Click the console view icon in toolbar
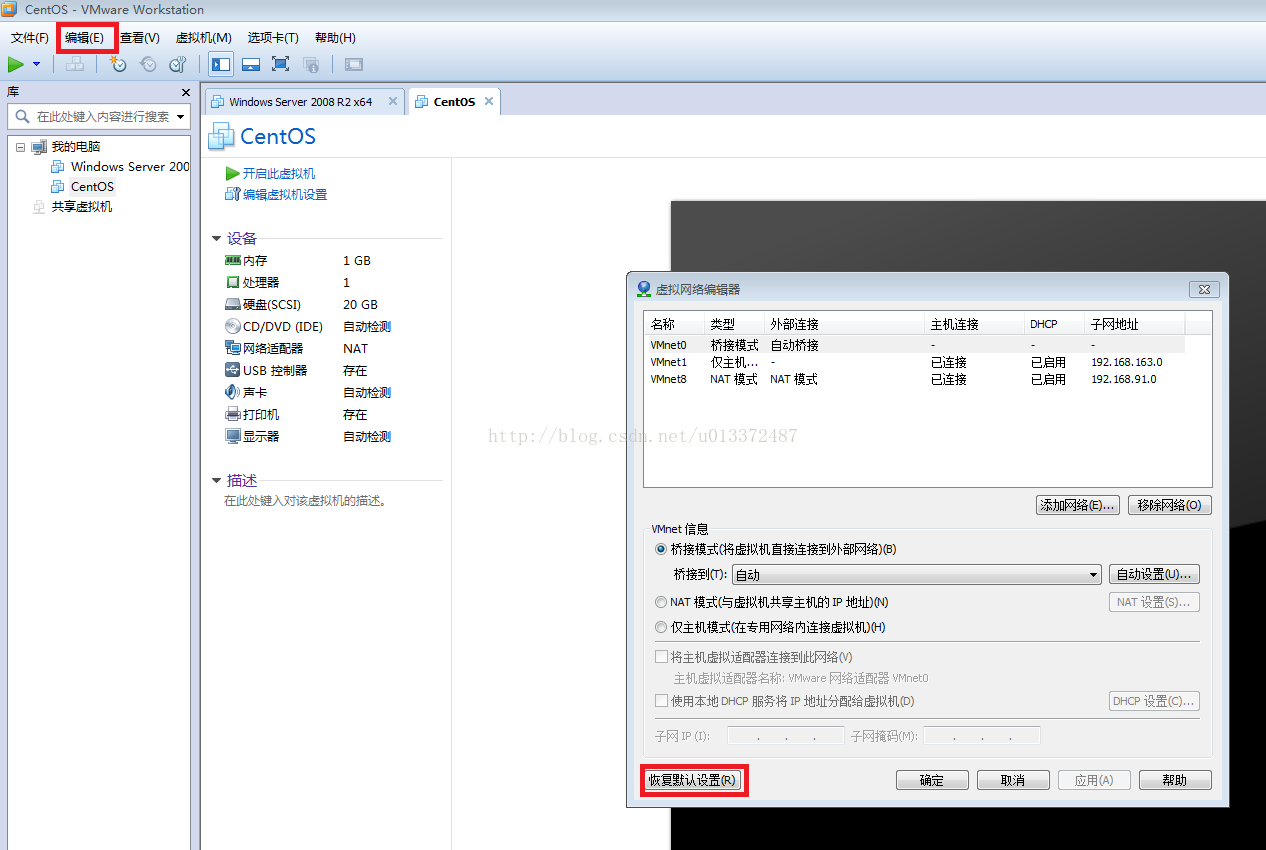Image resolution: width=1266 pixels, height=850 pixels. [x=353, y=64]
